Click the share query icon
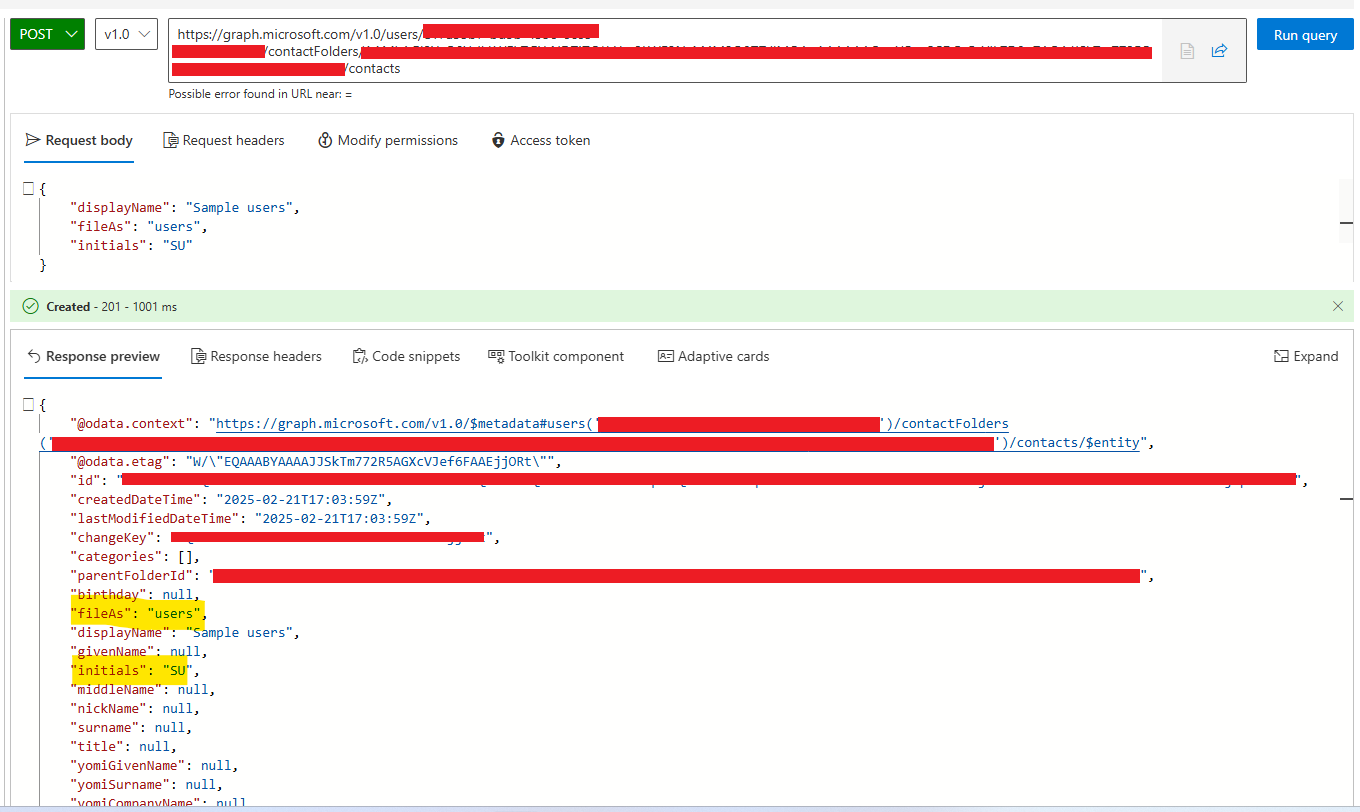 (x=1219, y=51)
